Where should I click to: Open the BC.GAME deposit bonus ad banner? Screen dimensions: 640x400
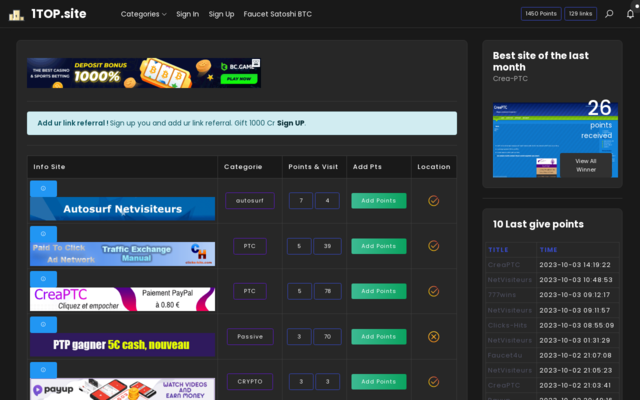click(x=144, y=73)
